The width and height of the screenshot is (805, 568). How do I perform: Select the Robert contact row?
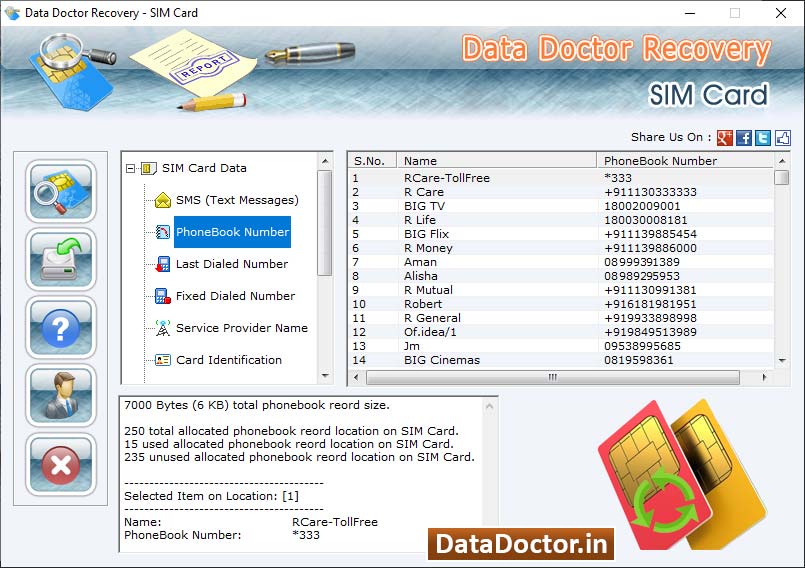(561, 304)
